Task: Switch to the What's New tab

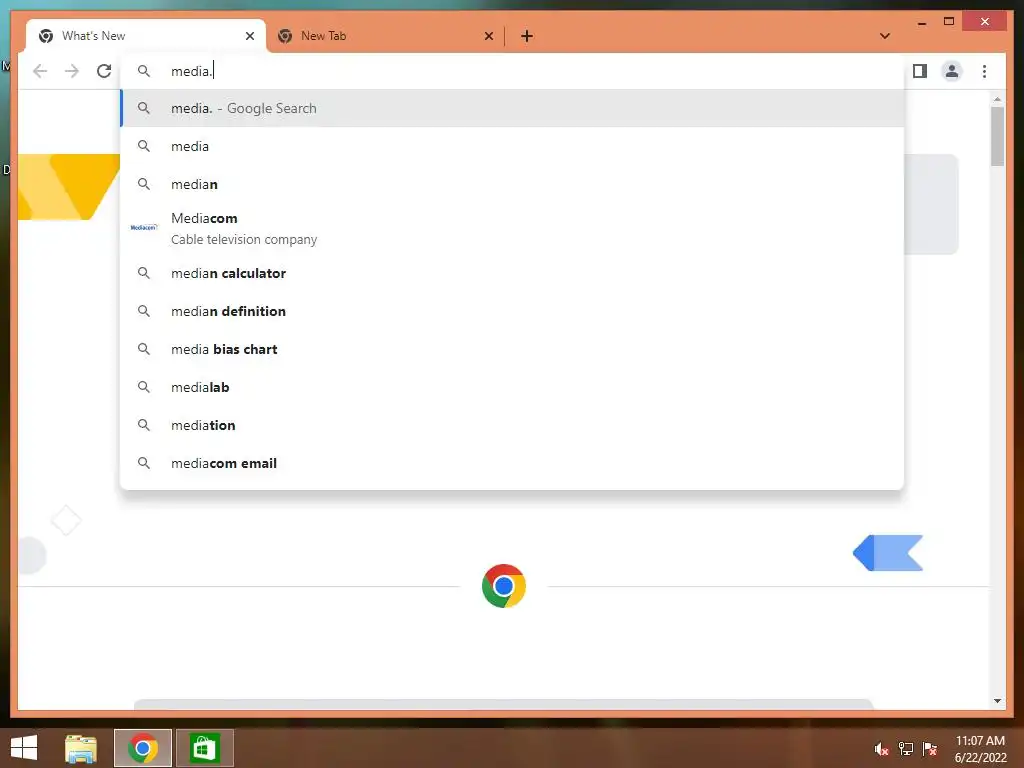Action: coord(146,36)
